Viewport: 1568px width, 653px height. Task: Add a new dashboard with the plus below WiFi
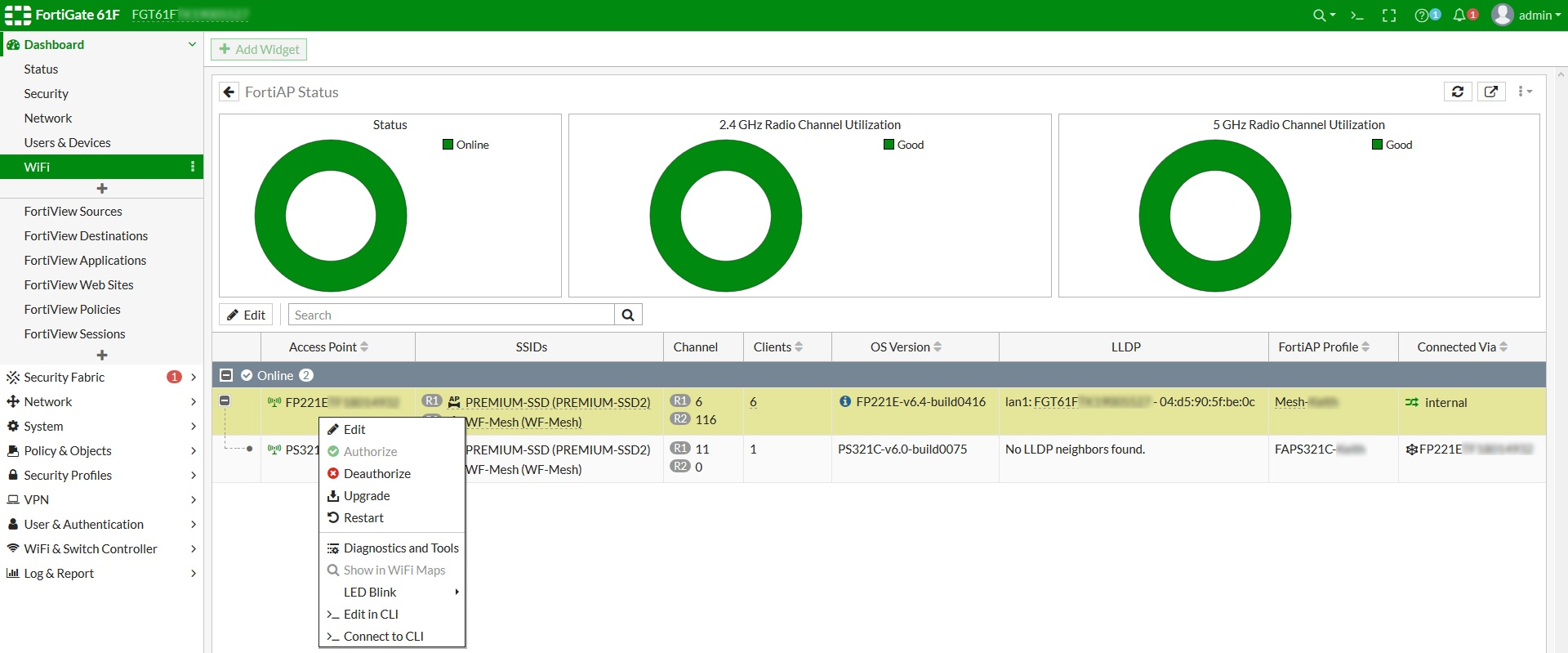point(102,189)
